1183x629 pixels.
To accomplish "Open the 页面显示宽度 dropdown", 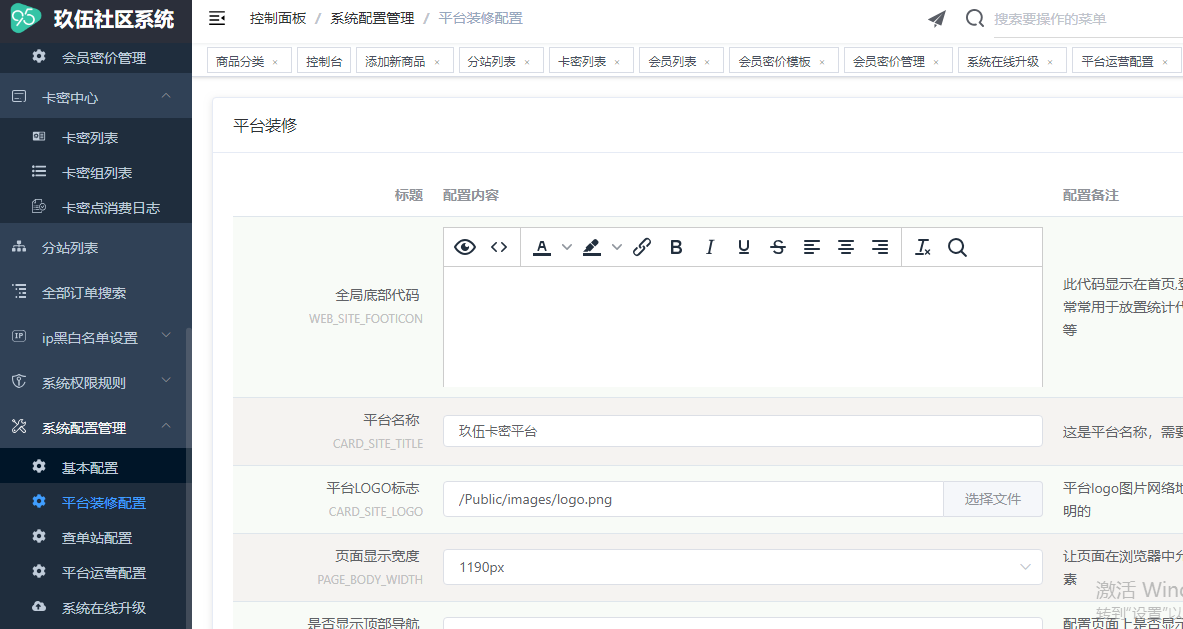I will 742,567.
